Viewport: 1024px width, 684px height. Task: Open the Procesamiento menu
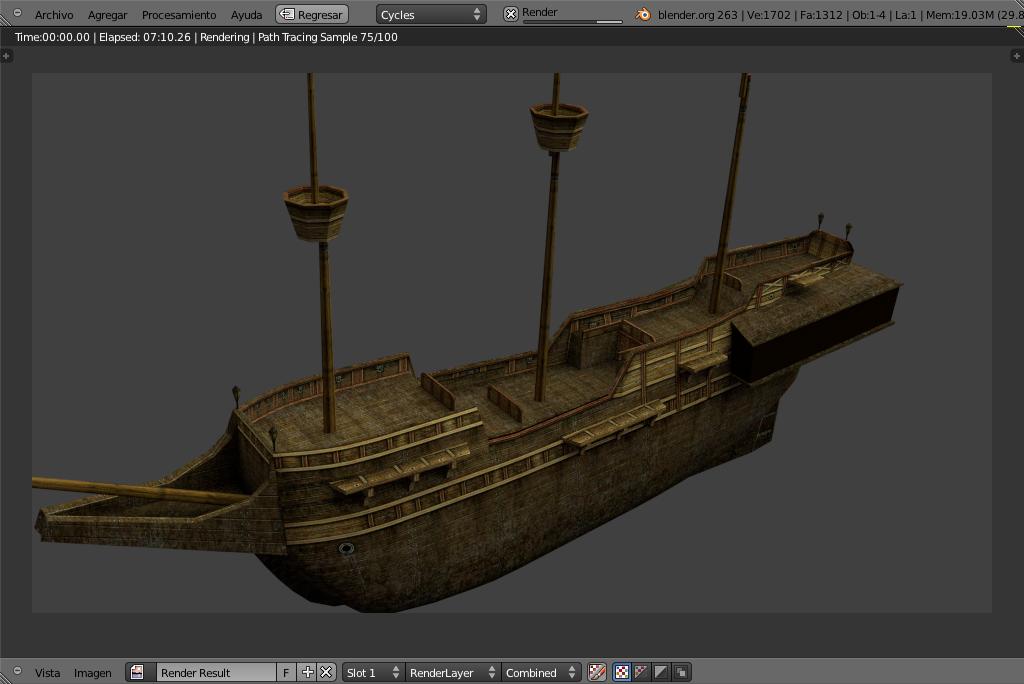(178, 15)
